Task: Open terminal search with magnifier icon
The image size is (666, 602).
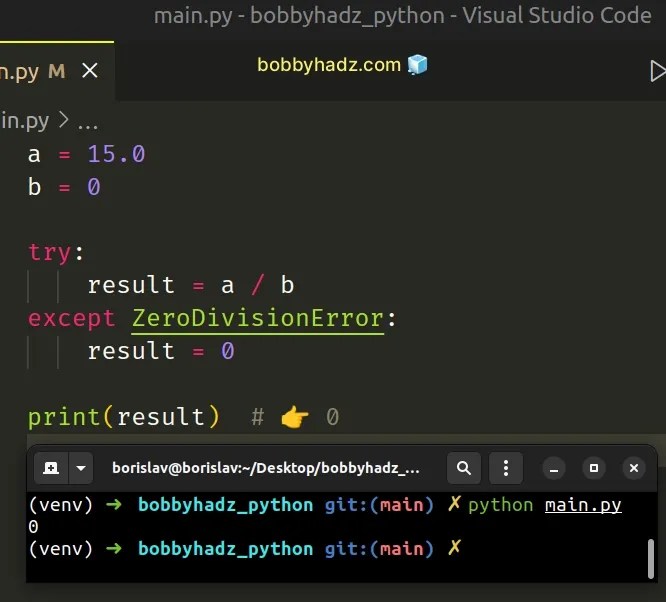Action: [464, 468]
